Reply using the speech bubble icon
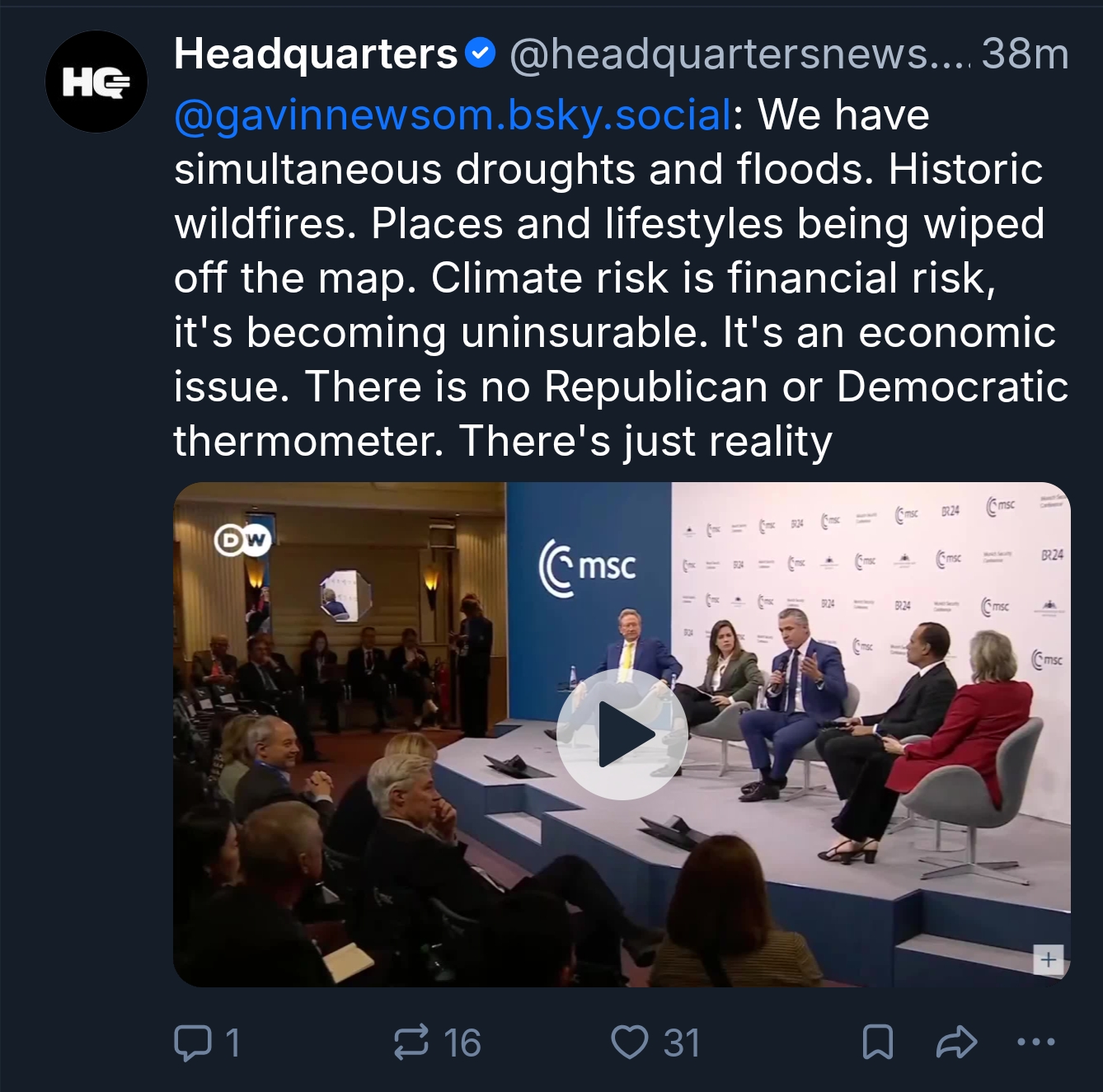1103x1092 pixels. 192,1043
